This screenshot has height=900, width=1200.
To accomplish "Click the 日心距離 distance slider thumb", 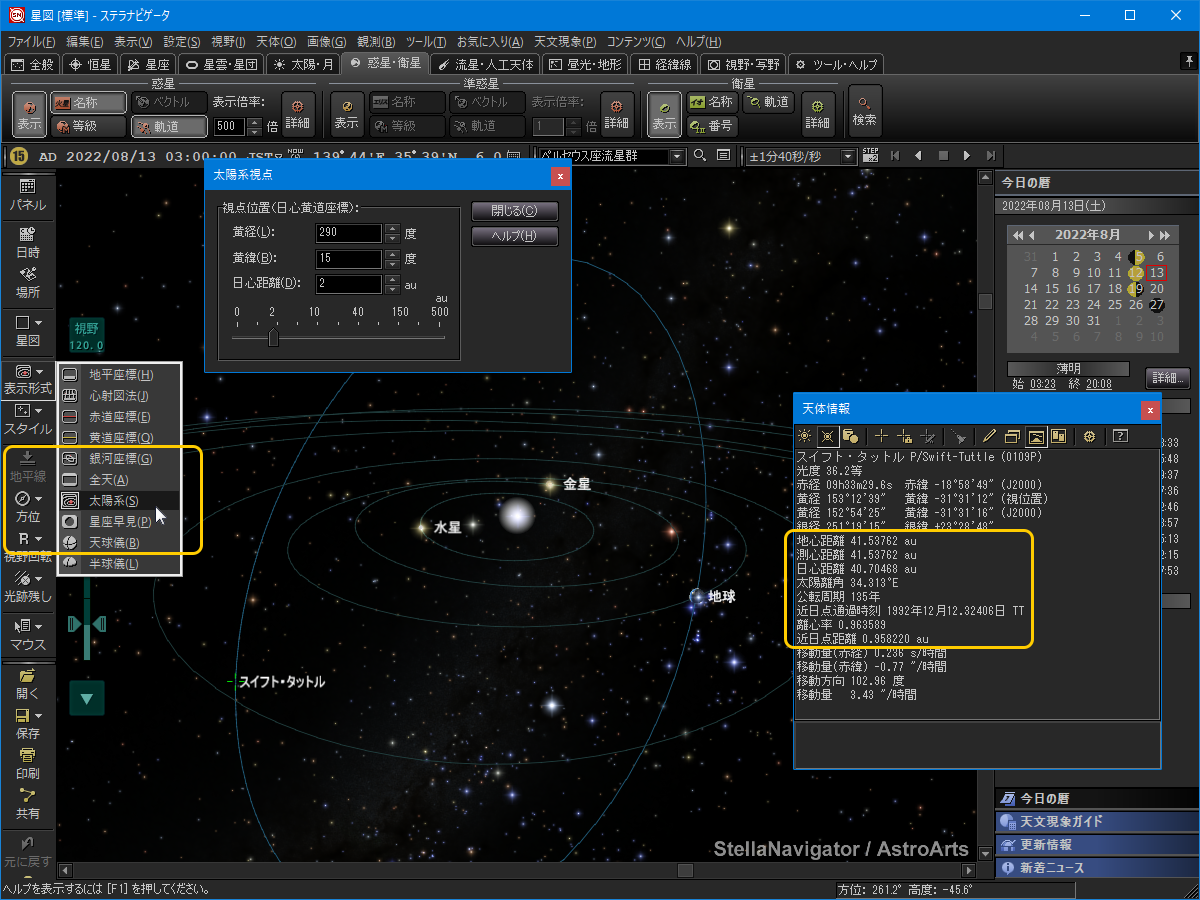I will (273, 338).
